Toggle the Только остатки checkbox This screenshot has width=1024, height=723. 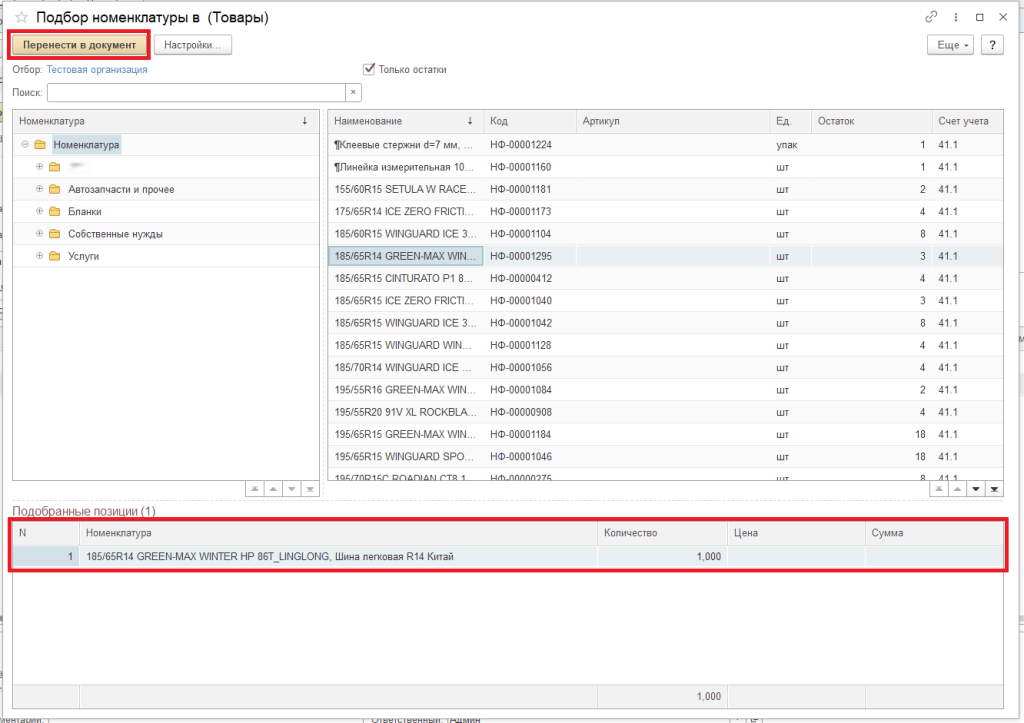(370, 70)
